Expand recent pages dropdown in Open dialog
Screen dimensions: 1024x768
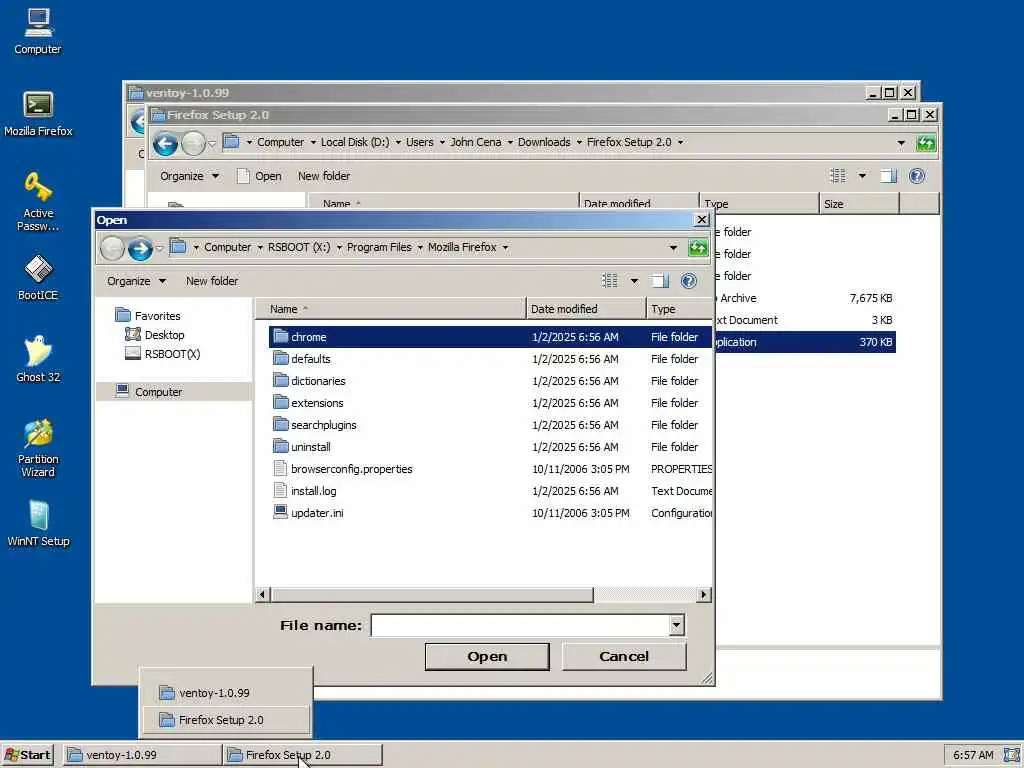click(x=159, y=248)
